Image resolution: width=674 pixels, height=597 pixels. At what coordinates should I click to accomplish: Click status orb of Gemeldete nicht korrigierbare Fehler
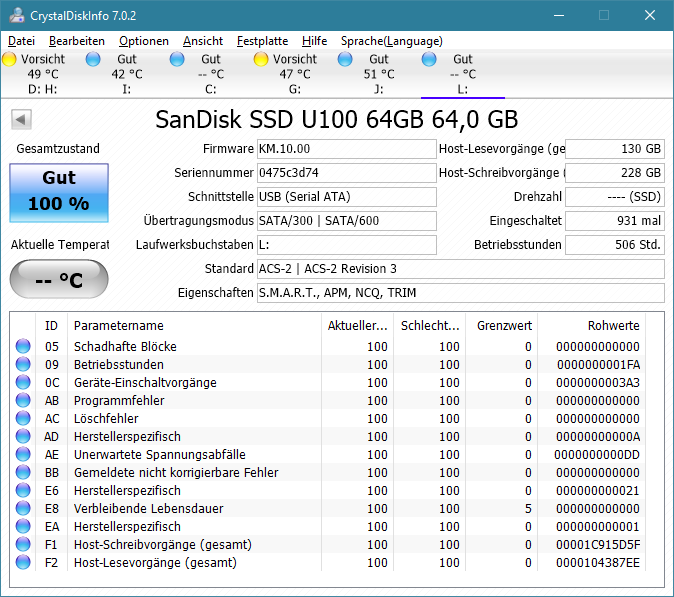pyautogui.click(x=23, y=472)
